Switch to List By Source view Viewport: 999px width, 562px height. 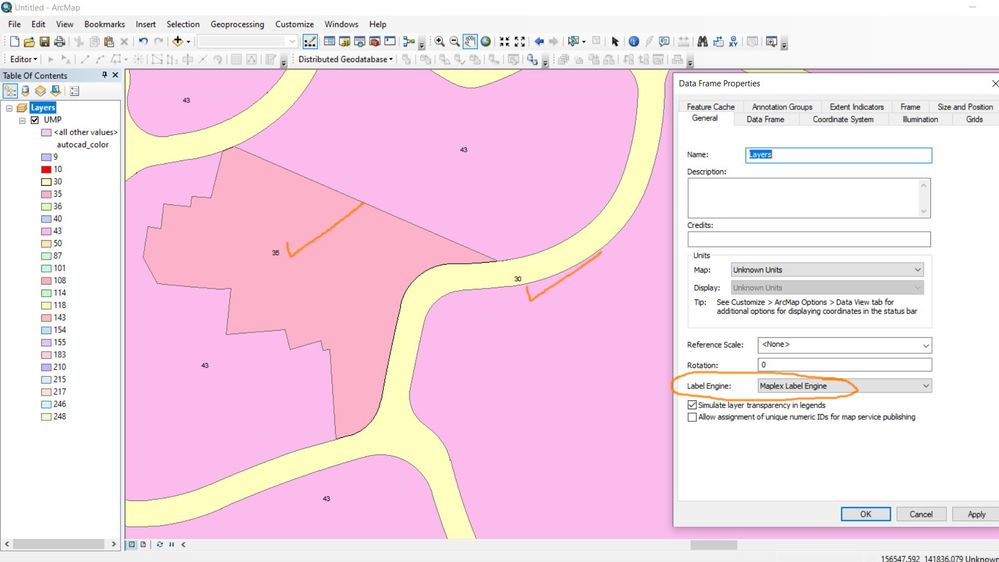point(25,91)
